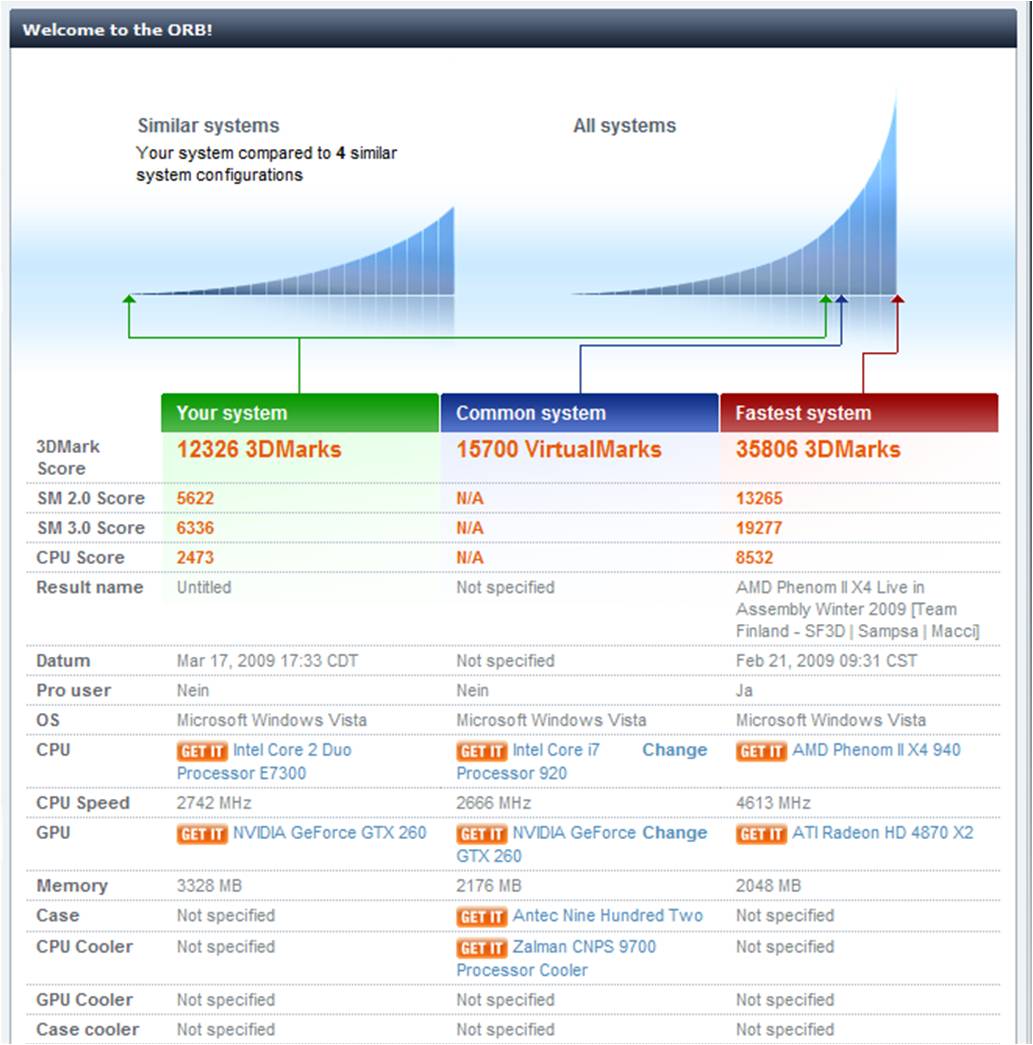
Task: Open Intel Core i7 Processor 920 link
Action: (528, 761)
